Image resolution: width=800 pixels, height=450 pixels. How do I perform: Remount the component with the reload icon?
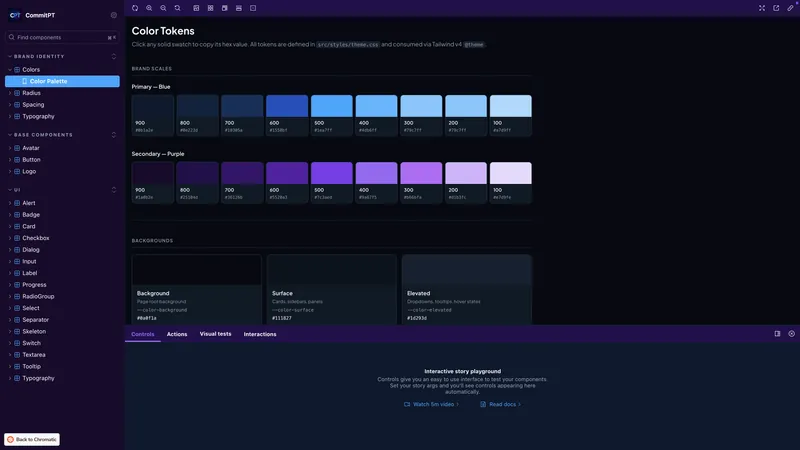point(135,8)
